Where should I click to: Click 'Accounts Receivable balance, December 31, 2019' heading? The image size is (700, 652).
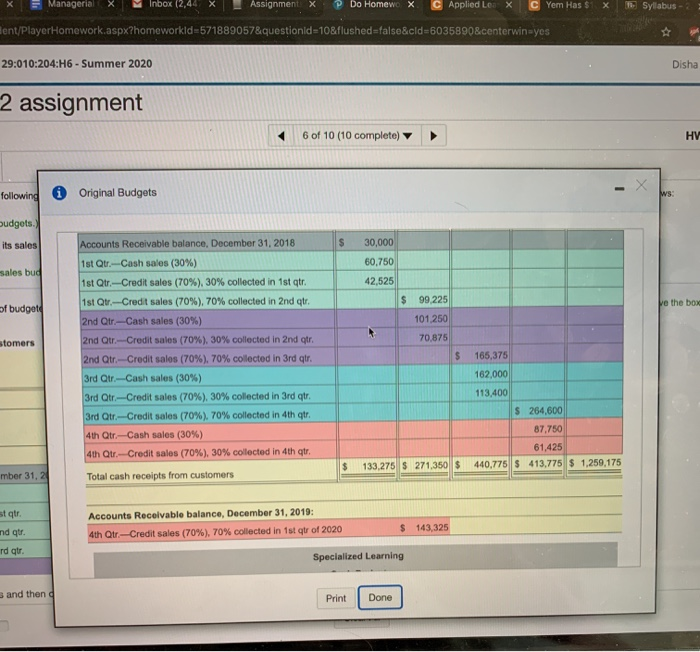point(200,514)
